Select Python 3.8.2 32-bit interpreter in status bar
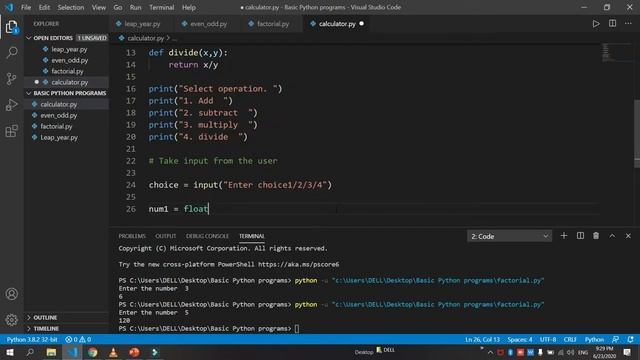 [x=32, y=340]
